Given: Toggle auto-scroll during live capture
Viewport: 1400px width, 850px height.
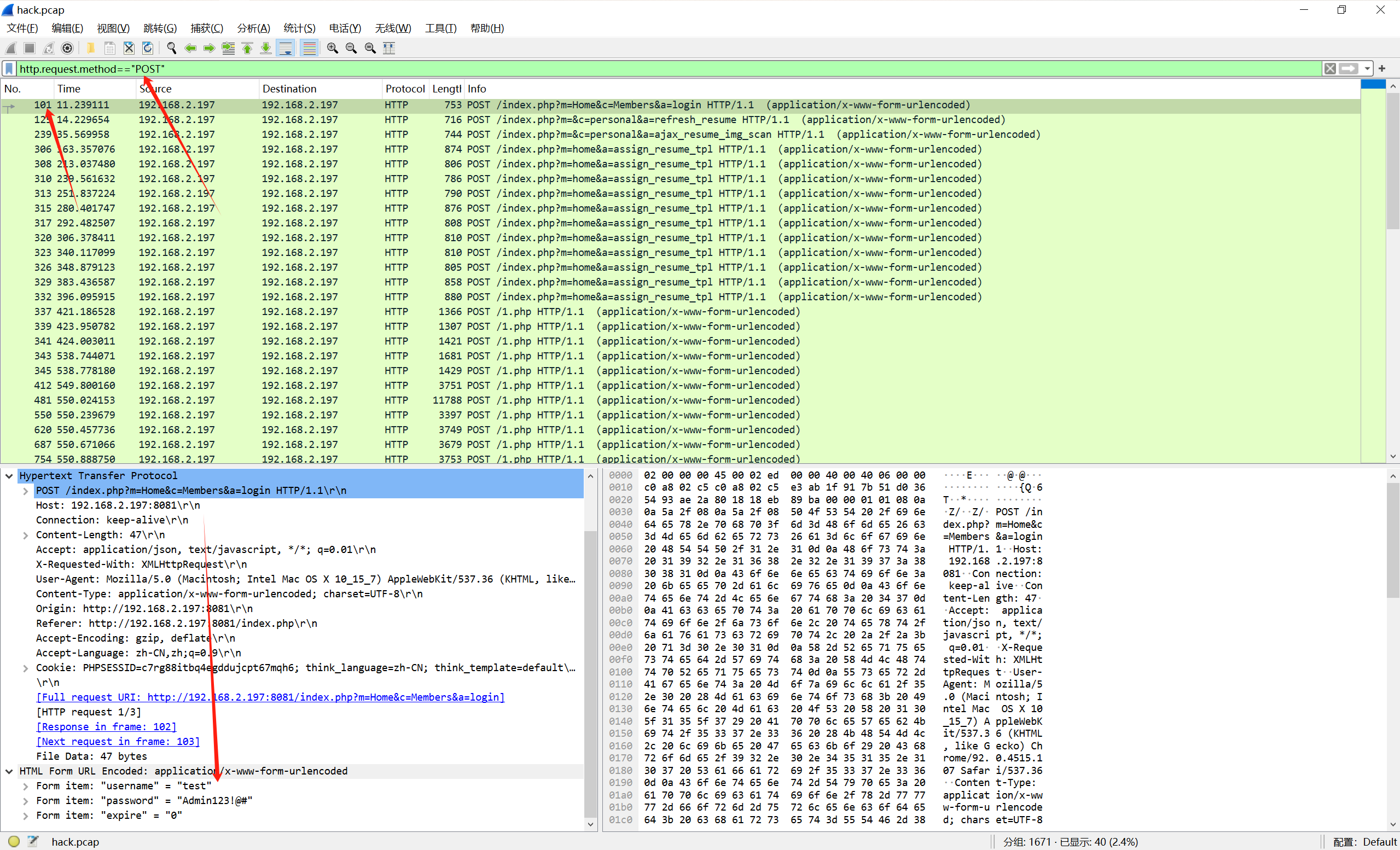Looking at the screenshot, I should pyautogui.click(x=285, y=48).
